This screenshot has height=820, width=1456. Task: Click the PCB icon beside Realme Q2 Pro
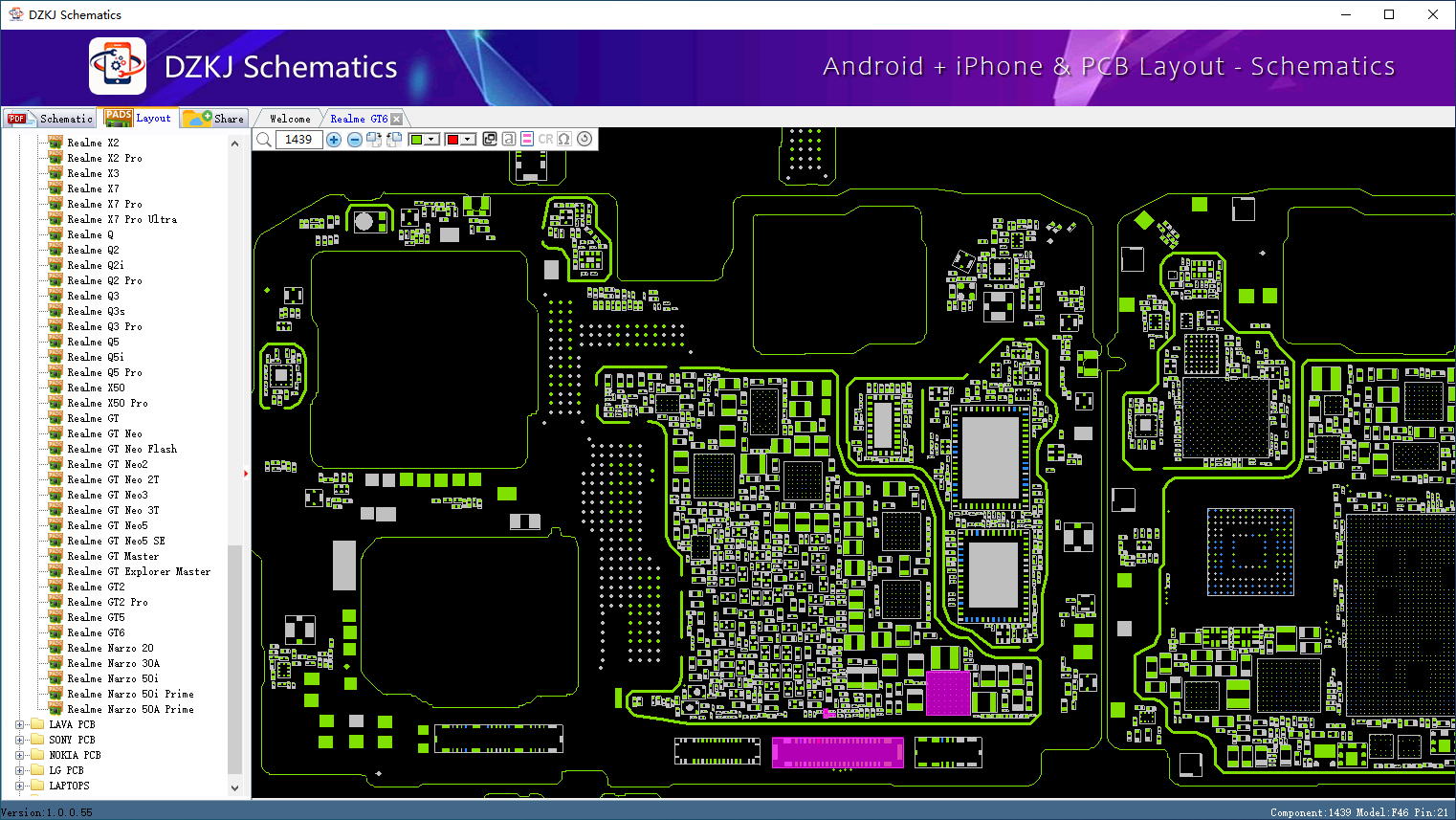(55, 280)
